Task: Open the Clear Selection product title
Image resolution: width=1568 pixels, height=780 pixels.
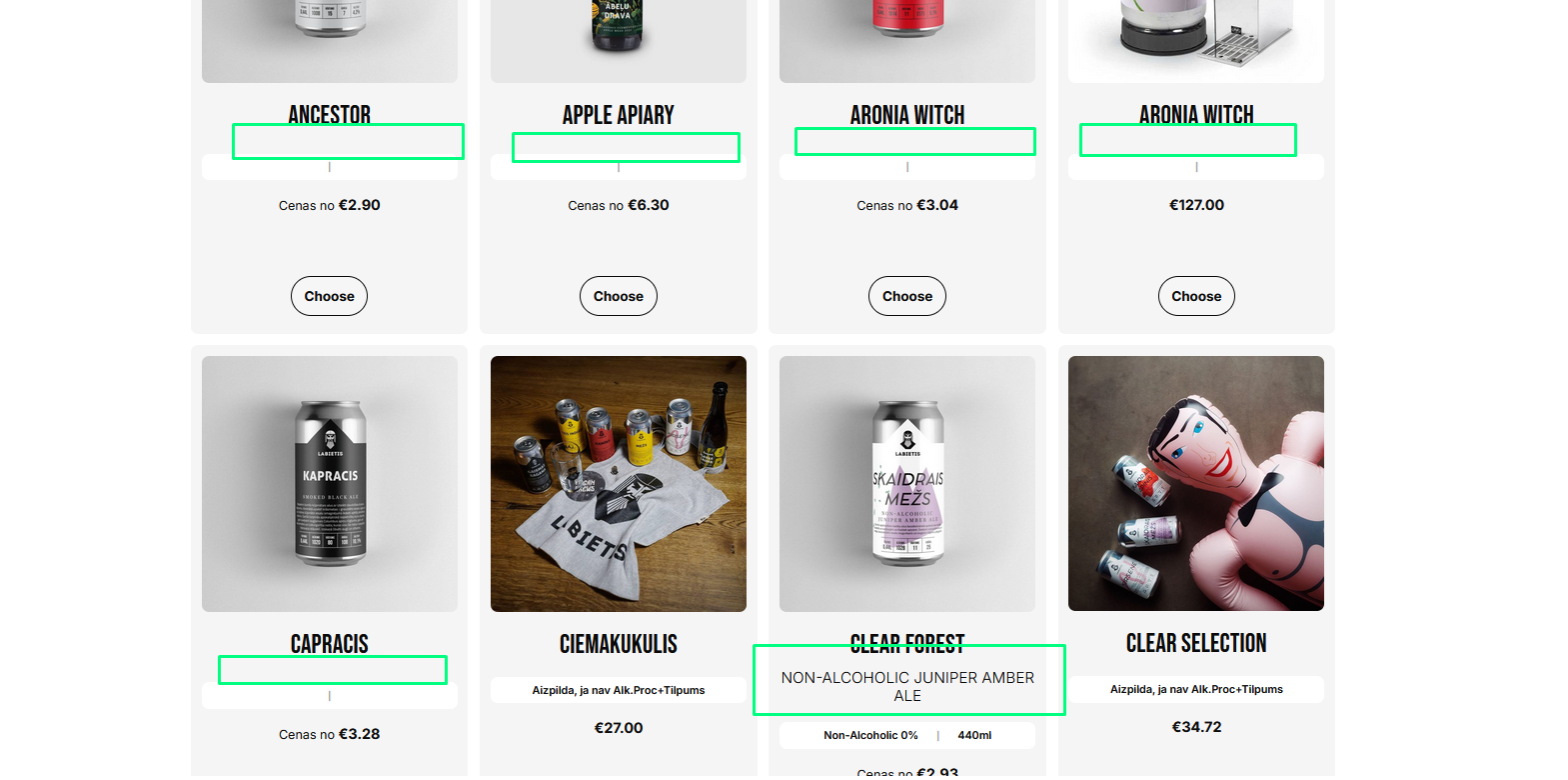Action: tap(1196, 643)
